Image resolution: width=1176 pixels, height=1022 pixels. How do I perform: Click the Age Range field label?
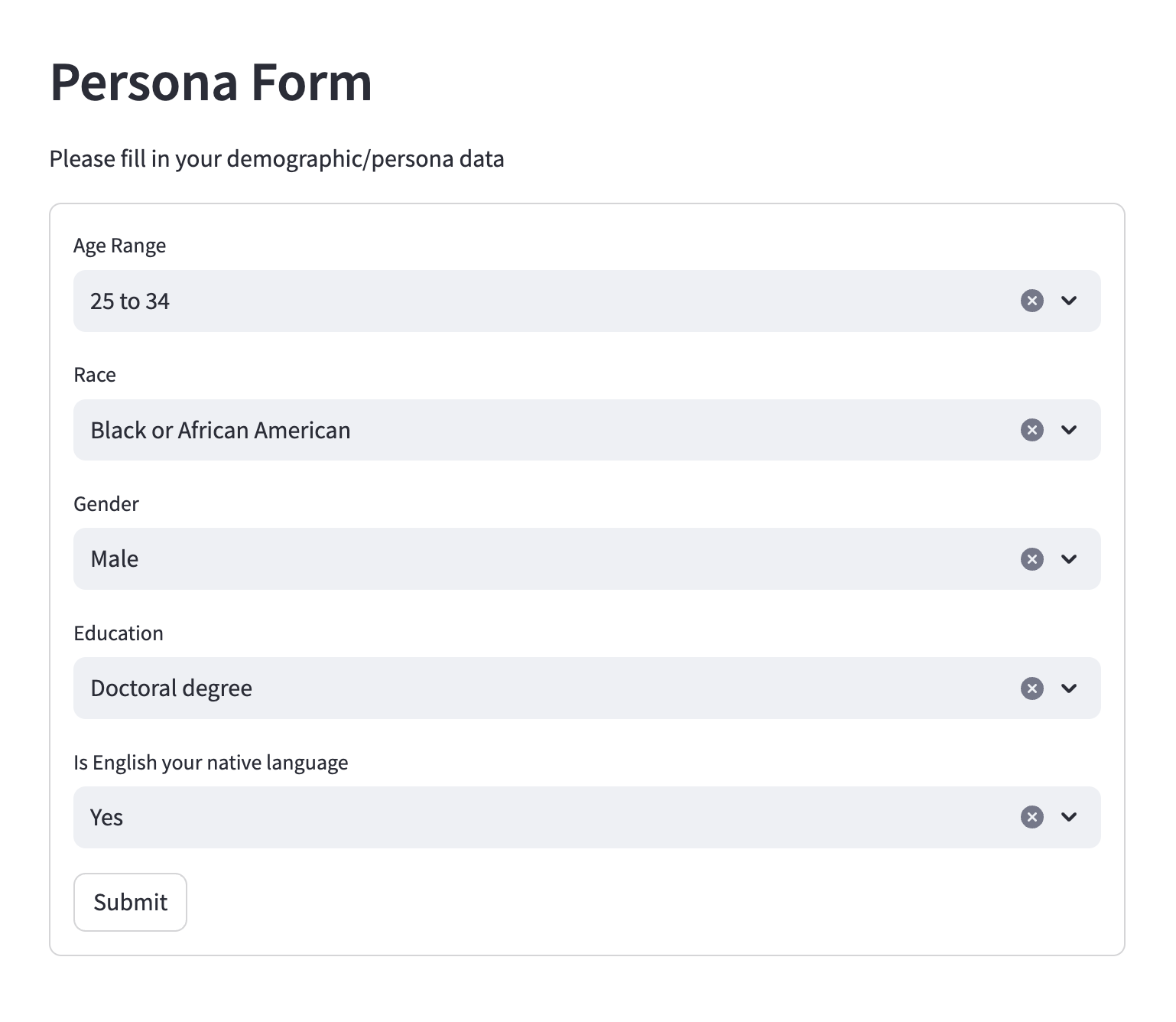click(x=119, y=246)
